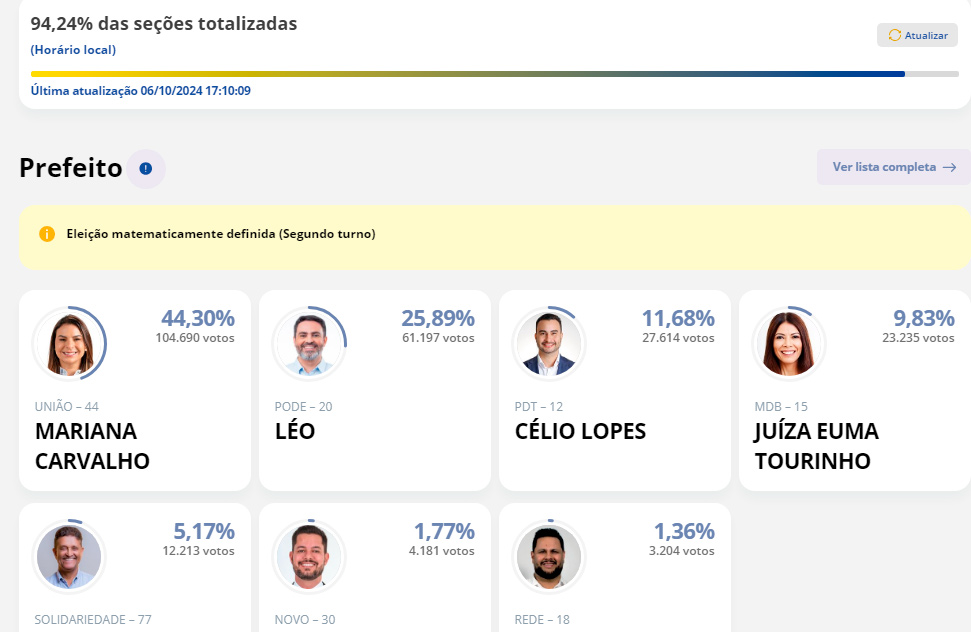Select Mariana Carvalho's result card
The height and width of the screenshot is (632, 971).
pyautogui.click(x=135, y=390)
